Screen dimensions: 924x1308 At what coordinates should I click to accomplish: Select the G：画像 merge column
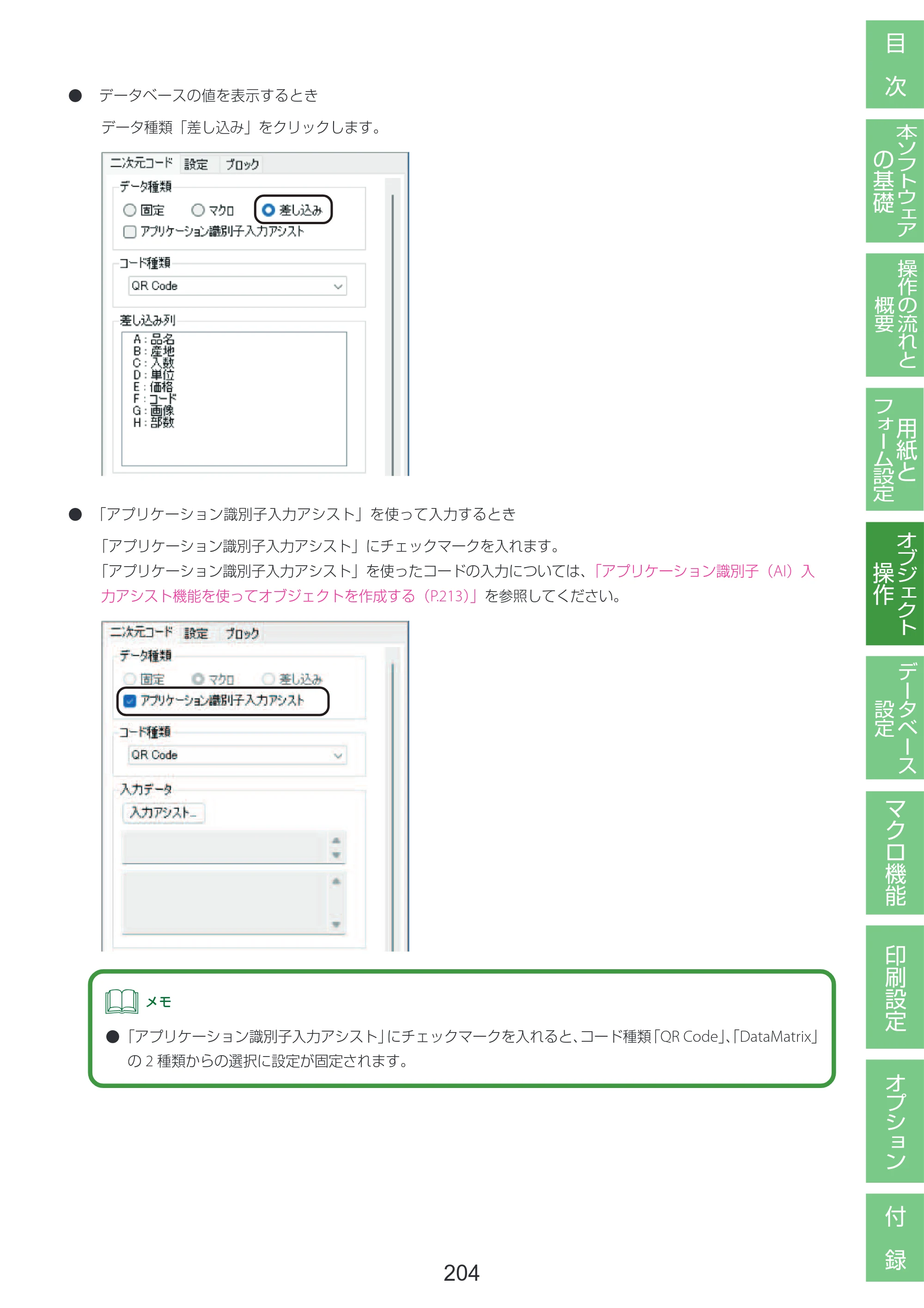[154, 411]
